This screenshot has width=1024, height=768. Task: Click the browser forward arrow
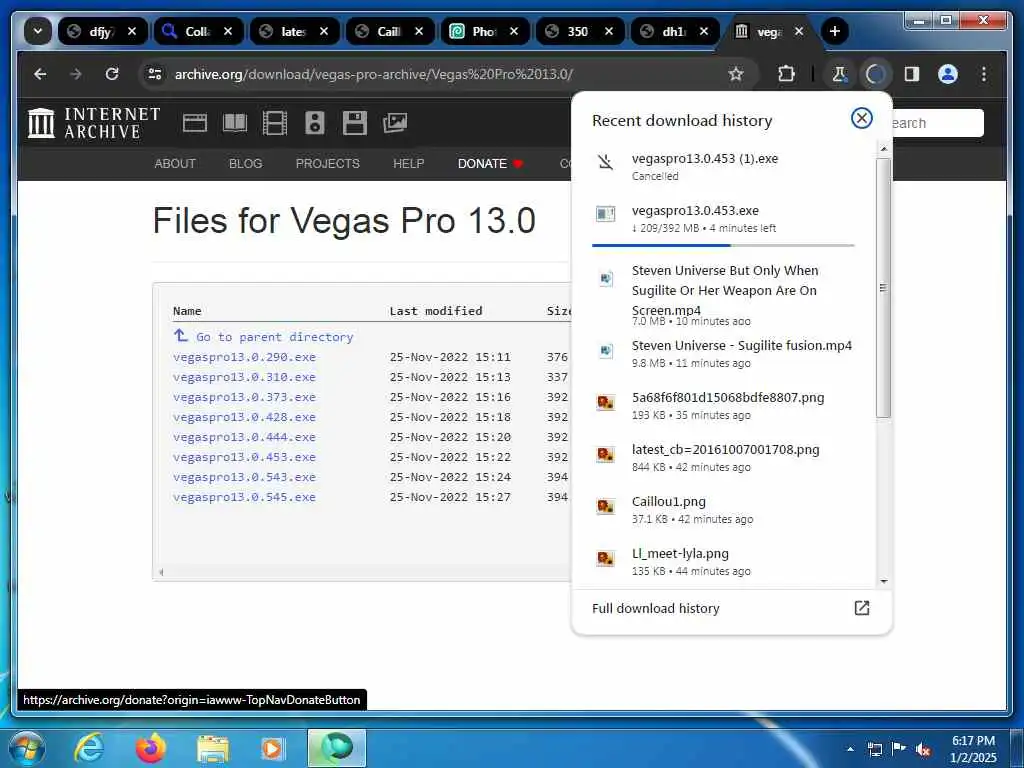pyautogui.click(x=76, y=74)
